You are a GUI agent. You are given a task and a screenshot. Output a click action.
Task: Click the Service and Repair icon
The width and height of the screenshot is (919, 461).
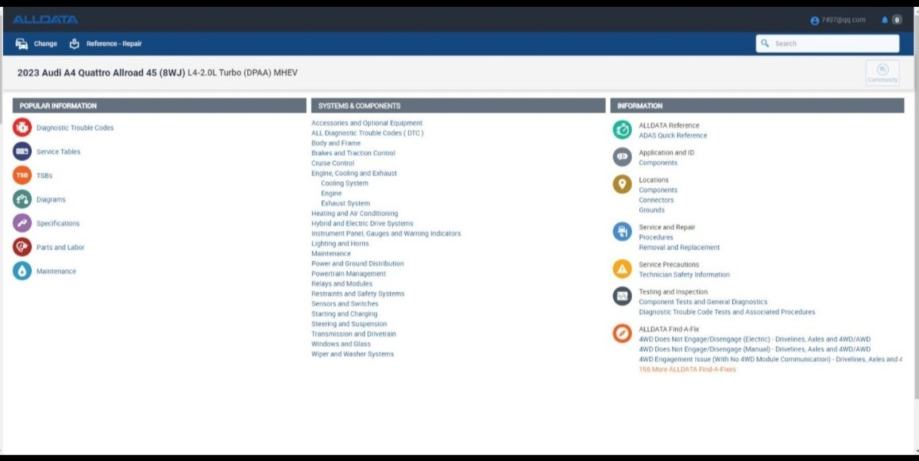(x=622, y=231)
